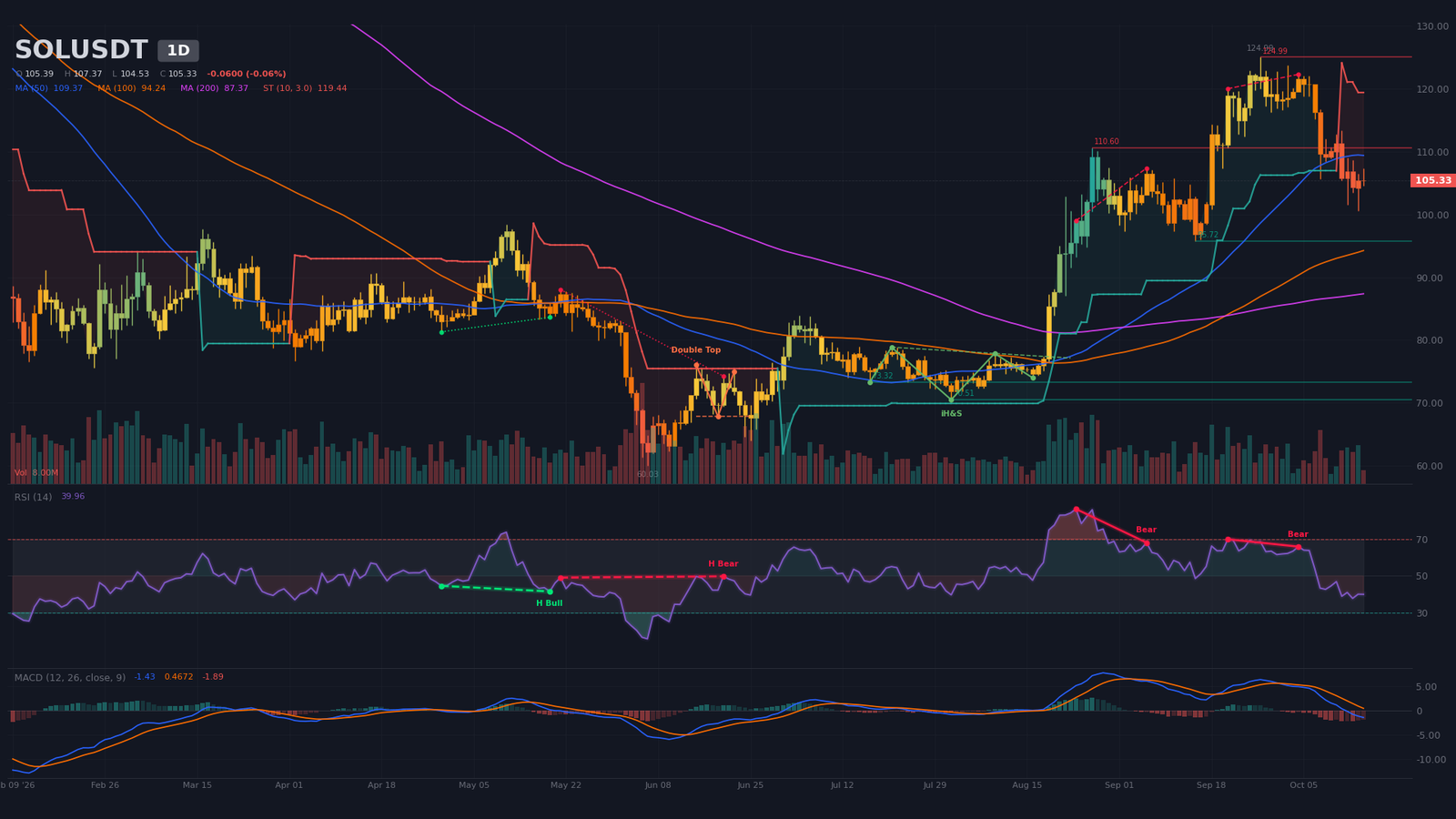Click the Aug 15 date axis label
Viewport: 1456px width, 819px height.
point(1026,785)
